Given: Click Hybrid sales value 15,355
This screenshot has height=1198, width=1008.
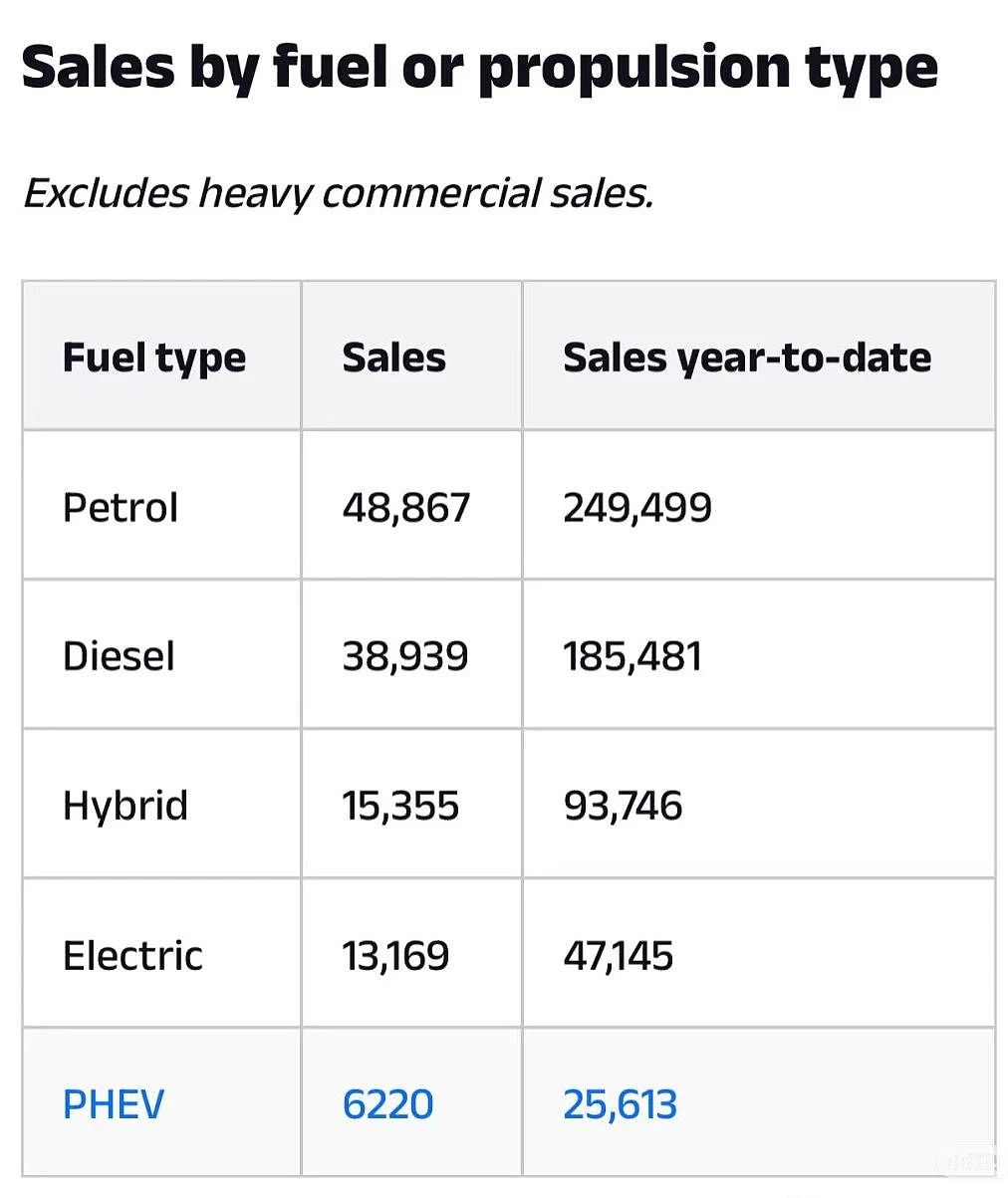Looking at the screenshot, I should point(400,806).
